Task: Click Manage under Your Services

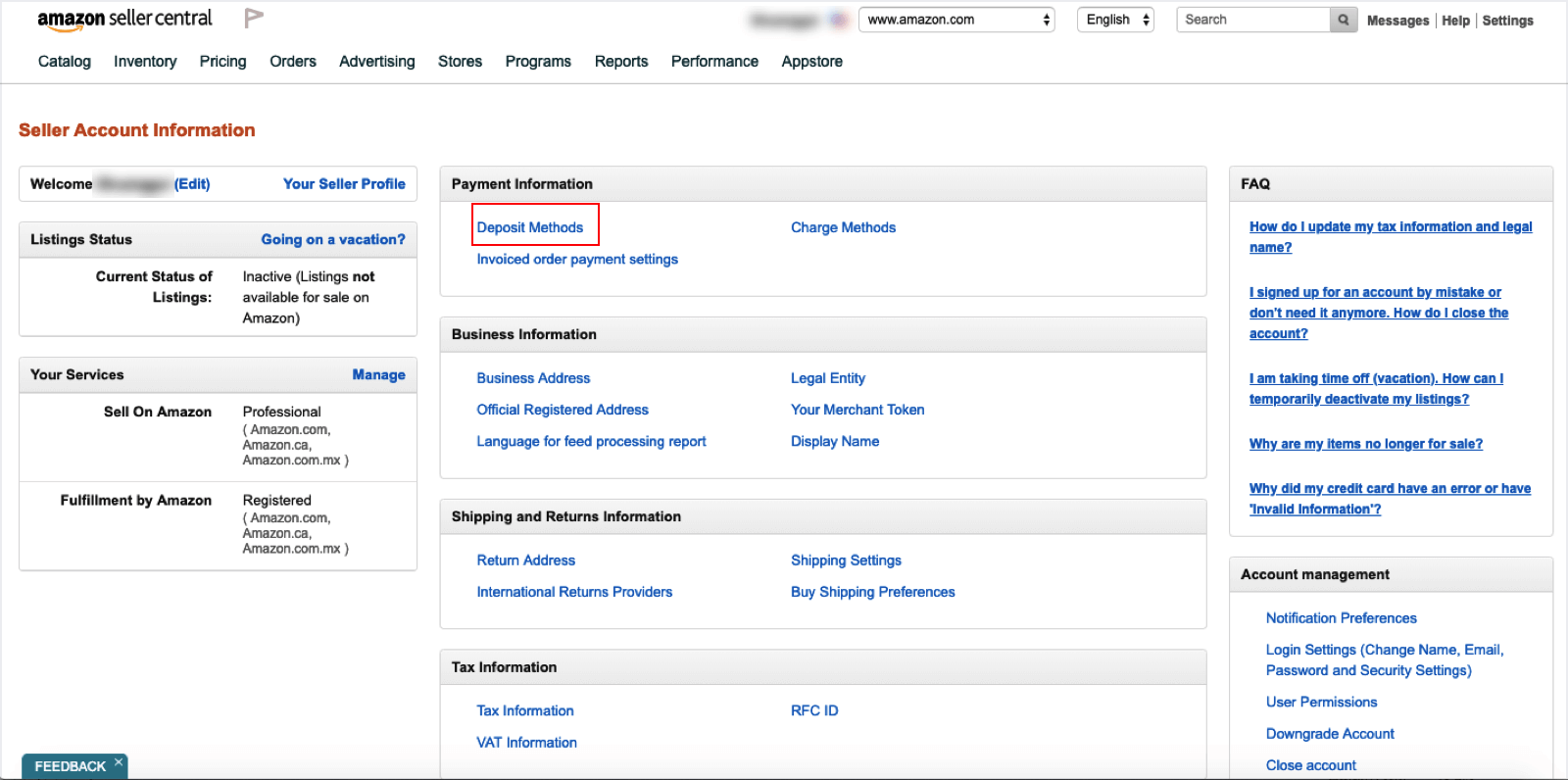Action: (x=379, y=374)
